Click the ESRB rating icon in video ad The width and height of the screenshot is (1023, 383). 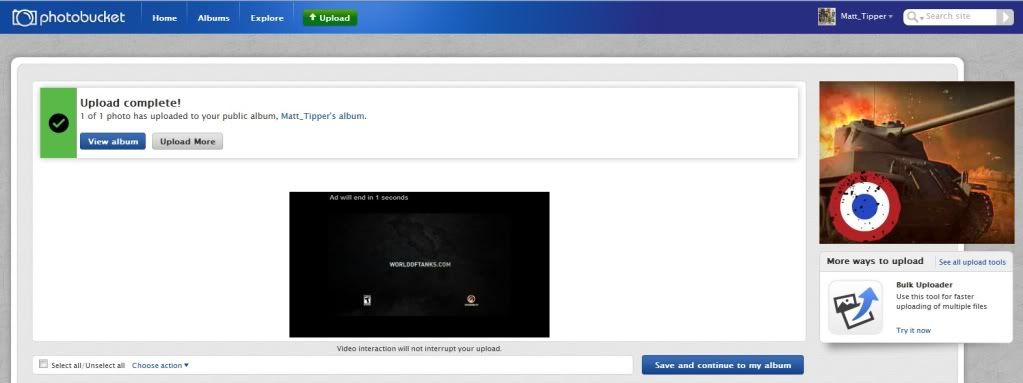[367, 301]
